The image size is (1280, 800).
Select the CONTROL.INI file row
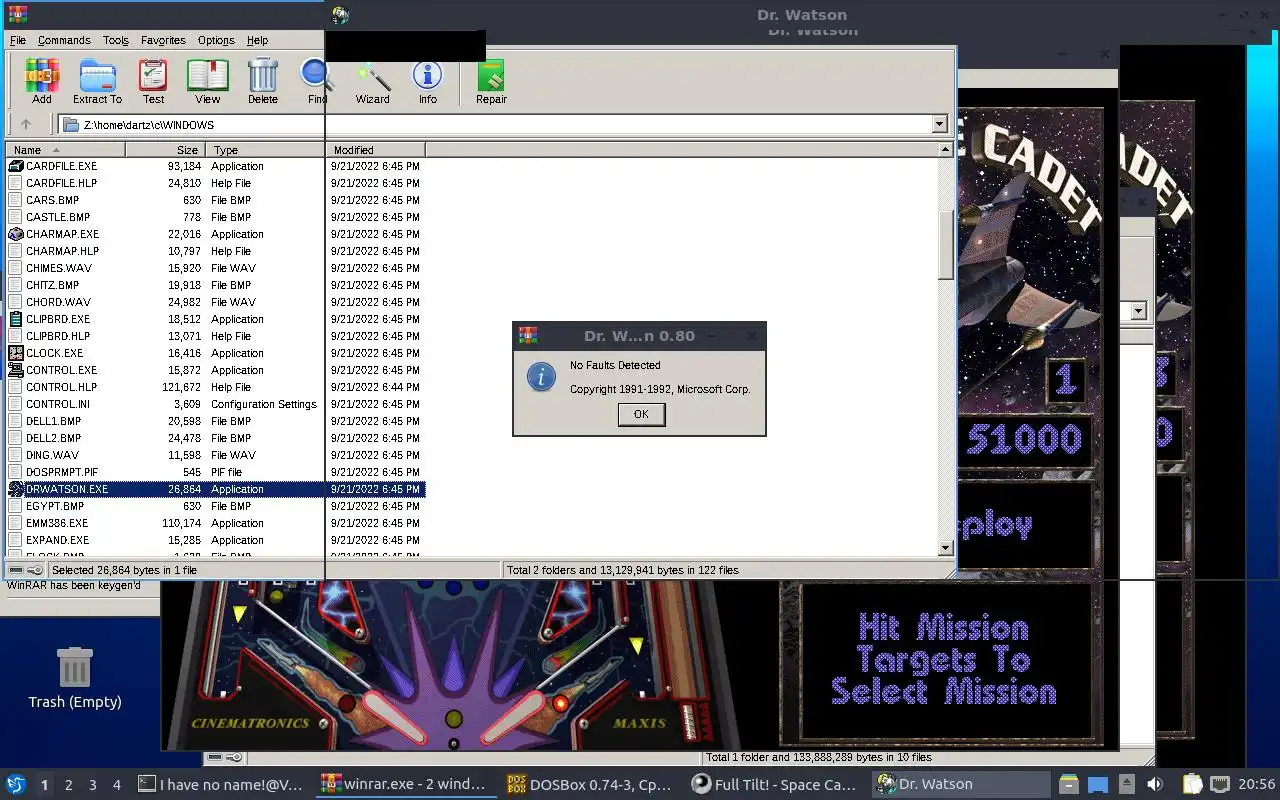coord(216,404)
